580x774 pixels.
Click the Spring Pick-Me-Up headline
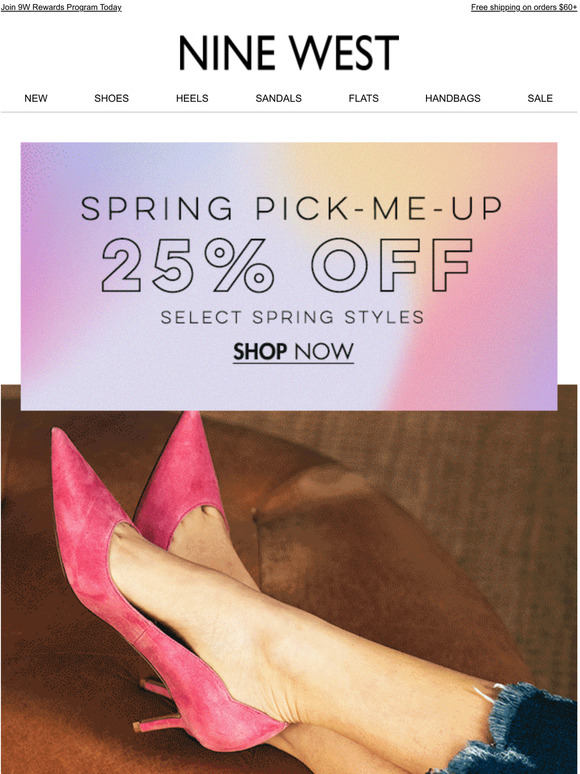(x=291, y=208)
